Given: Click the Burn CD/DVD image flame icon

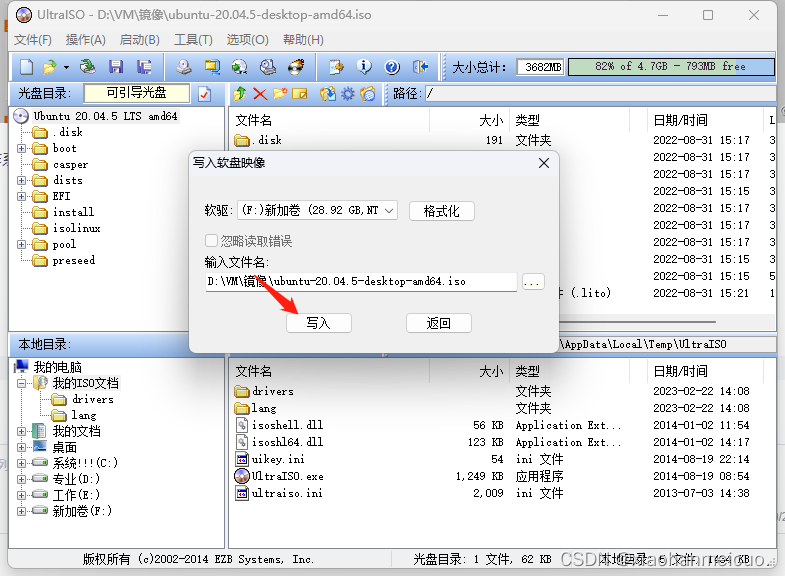Looking at the screenshot, I should (296, 67).
